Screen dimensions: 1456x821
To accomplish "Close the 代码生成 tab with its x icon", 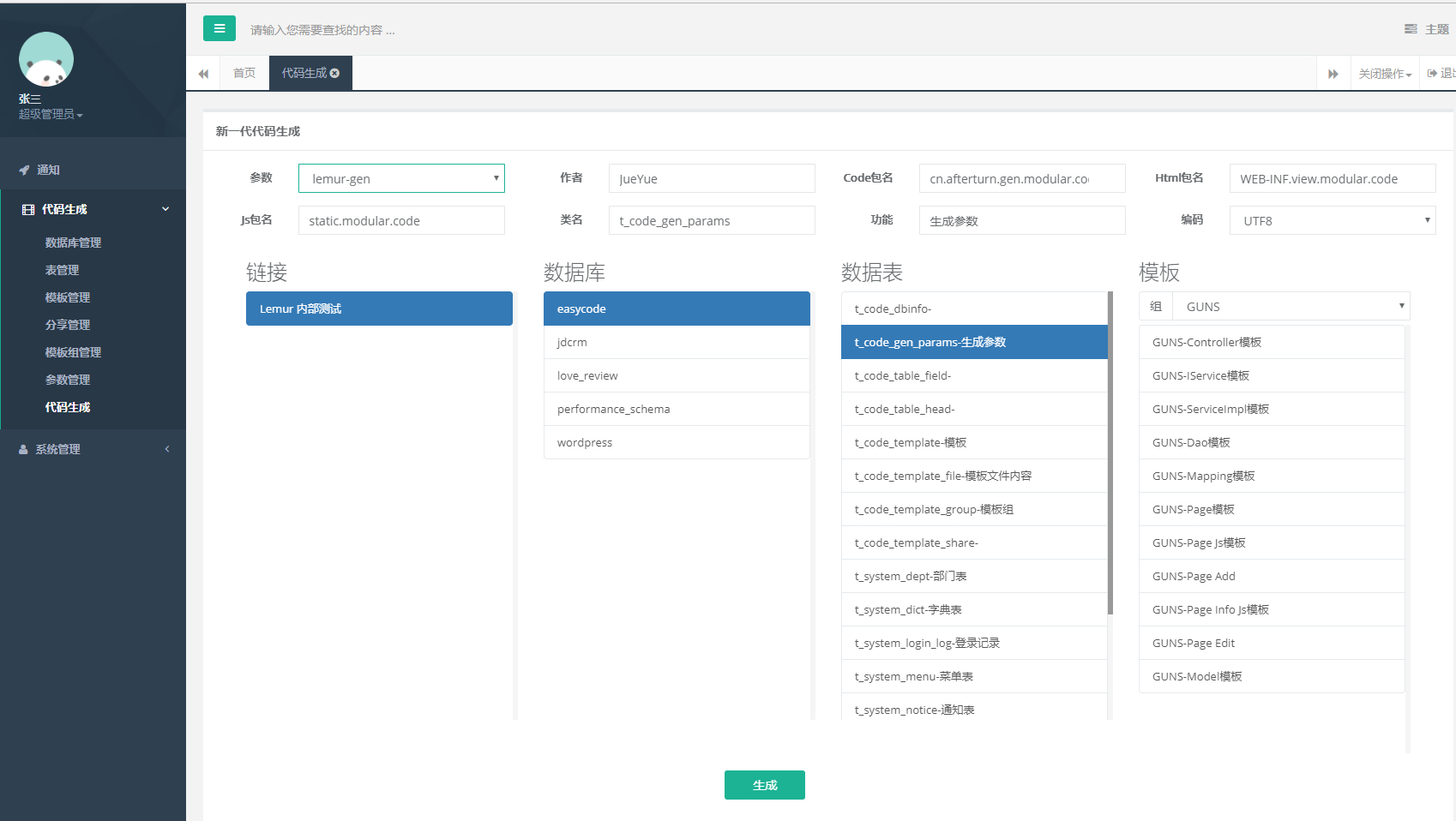I will coord(334,74).
